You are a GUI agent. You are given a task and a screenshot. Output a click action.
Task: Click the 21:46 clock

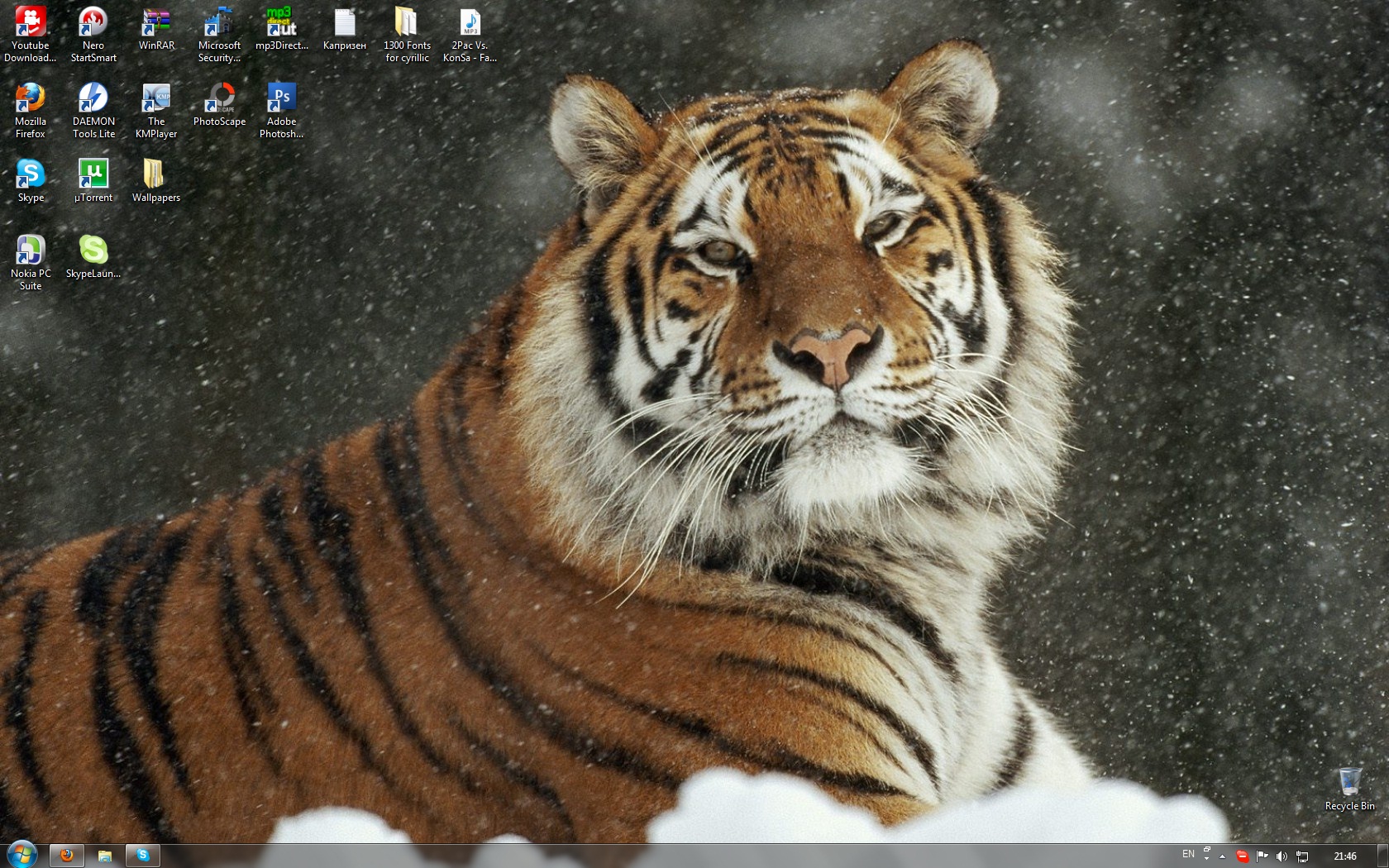pos(1345,856)
